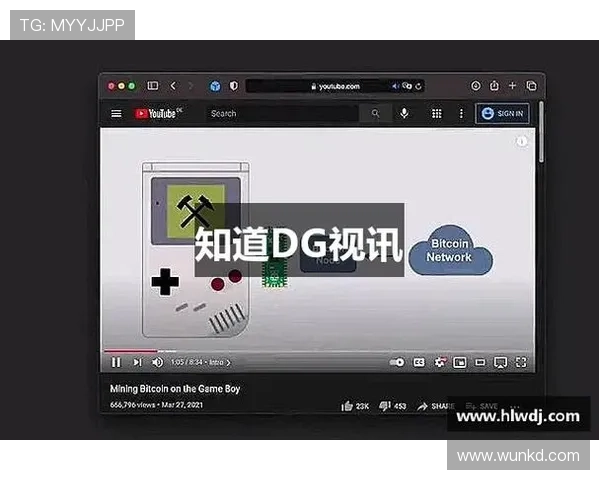Enter fullscreen mode
Image resolution: width=600 pixels, height=480 pixels.
coord(521,362)
